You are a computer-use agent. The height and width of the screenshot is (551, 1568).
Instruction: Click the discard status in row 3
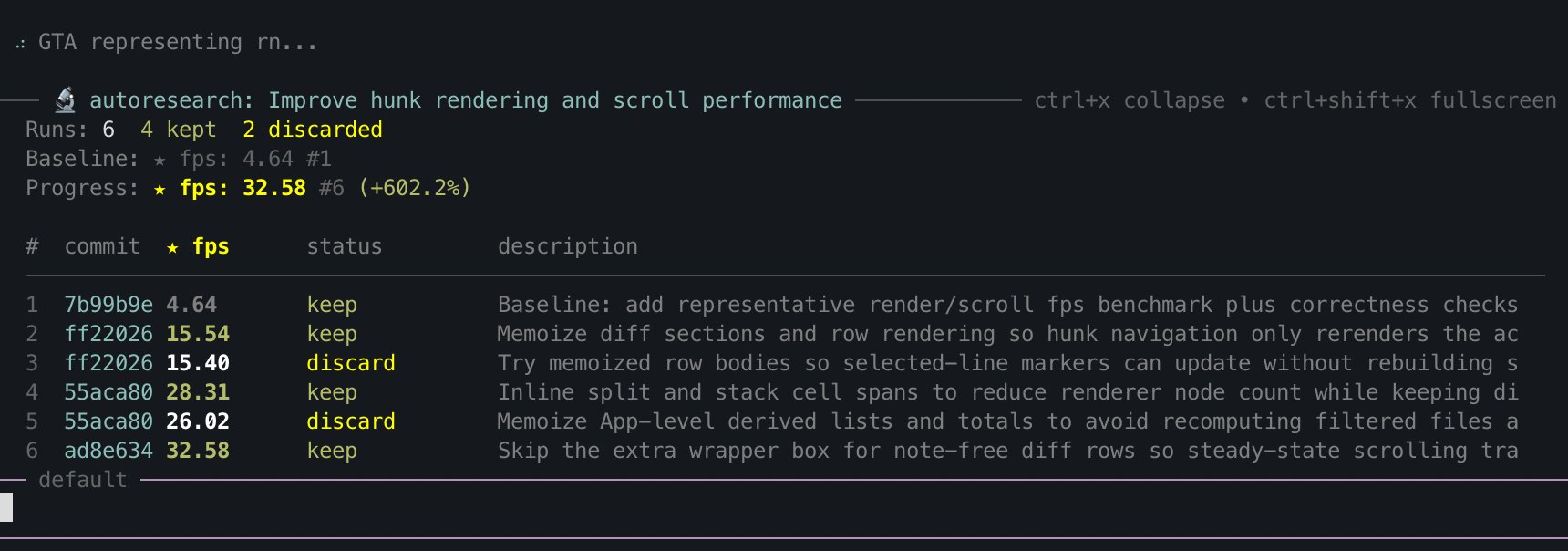[x=351, y=363]
